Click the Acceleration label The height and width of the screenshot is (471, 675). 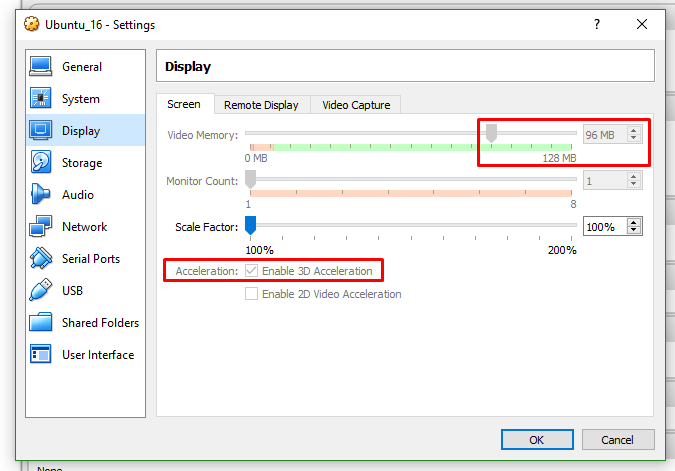click(207, 271)
